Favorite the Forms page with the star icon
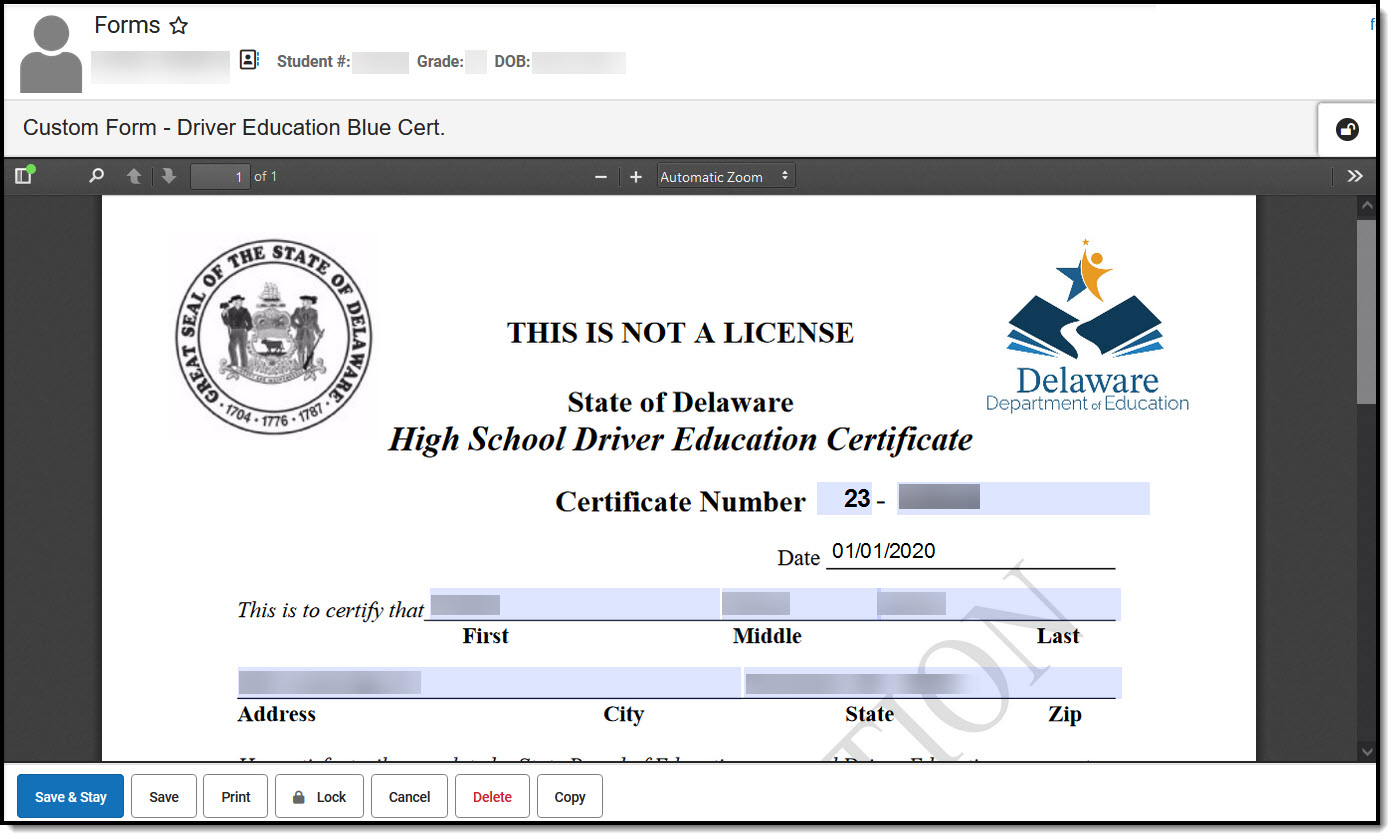Viewport: 1395px width, 840px height. pyautogui.click(x=178, y=26)
